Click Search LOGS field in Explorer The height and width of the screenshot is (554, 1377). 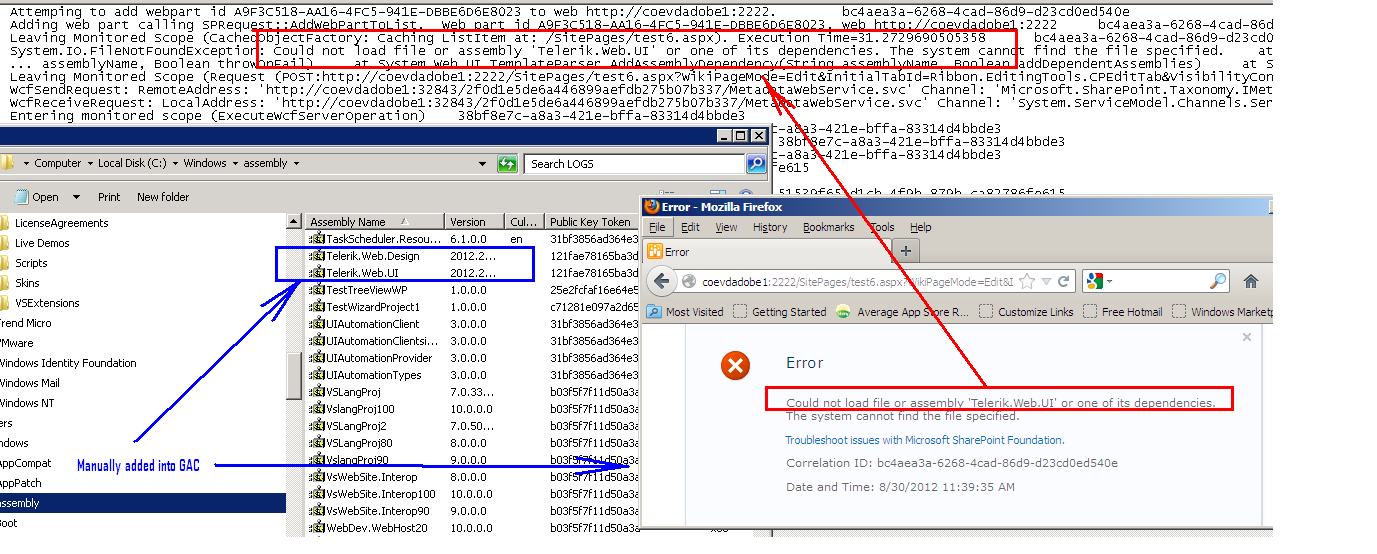click(x=636, y=163)
